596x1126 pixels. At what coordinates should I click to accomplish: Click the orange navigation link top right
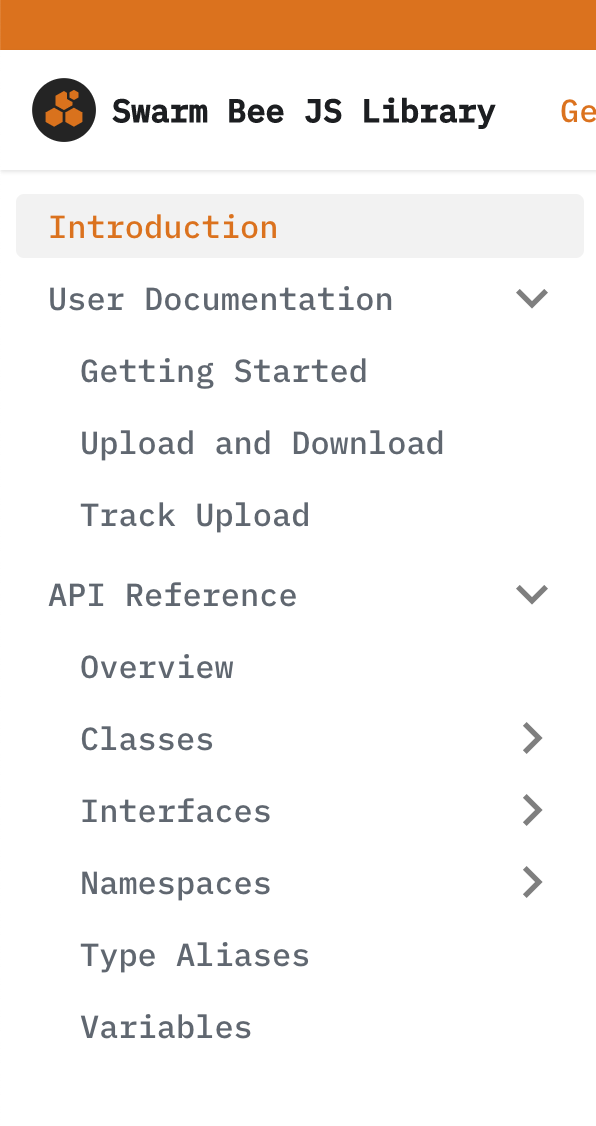coord(578,110)
